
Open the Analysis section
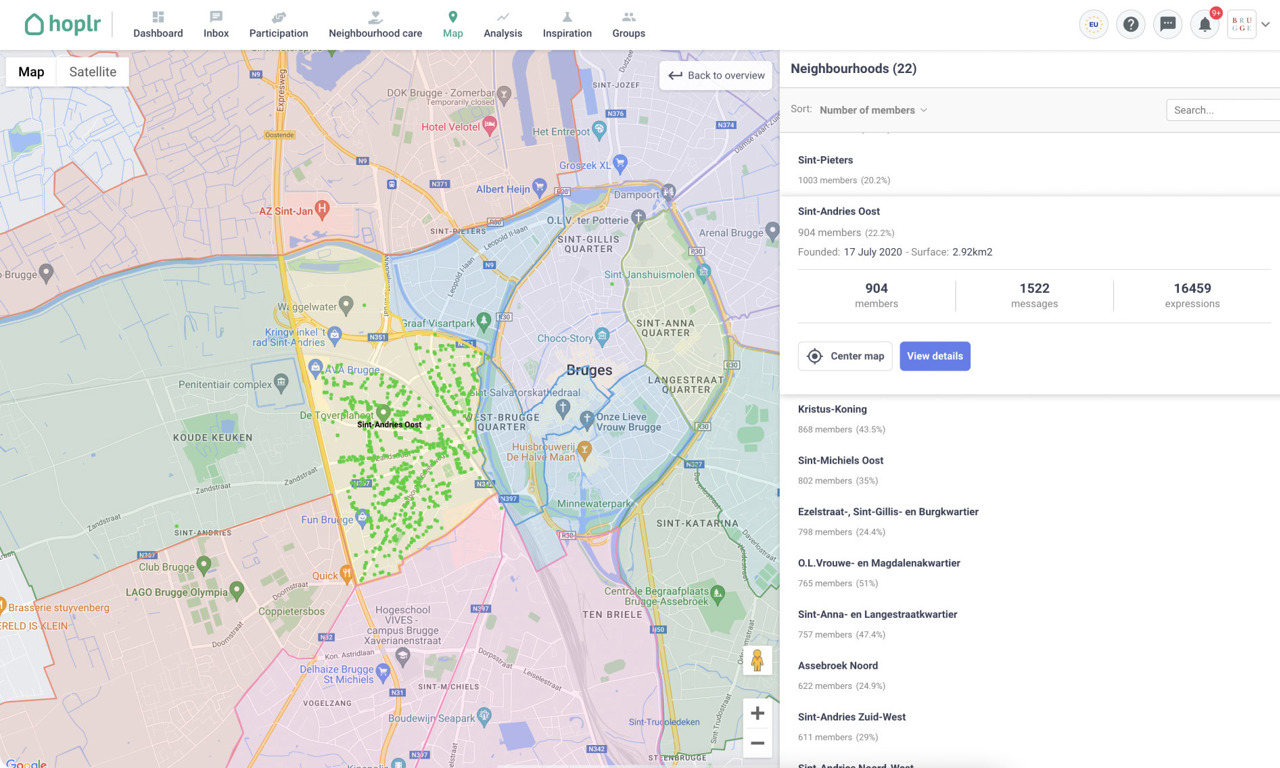click(503, 25)
